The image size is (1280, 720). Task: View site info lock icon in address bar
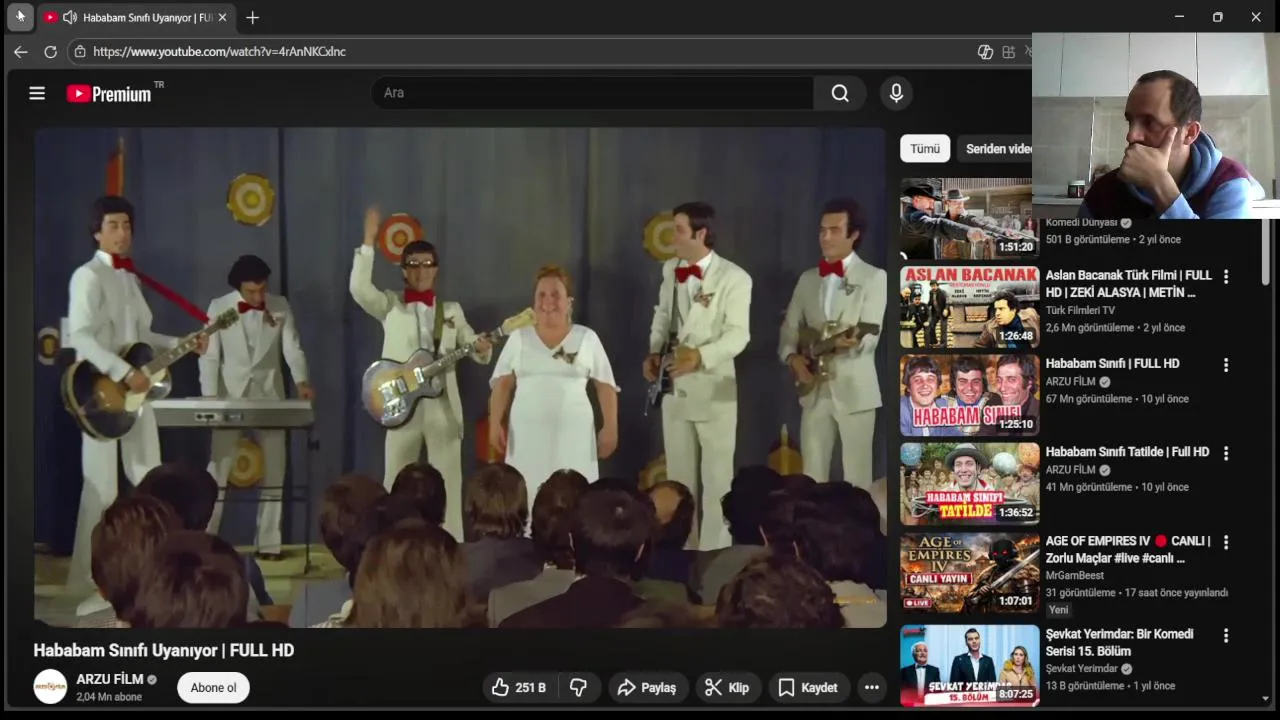[x=80, y=51]
